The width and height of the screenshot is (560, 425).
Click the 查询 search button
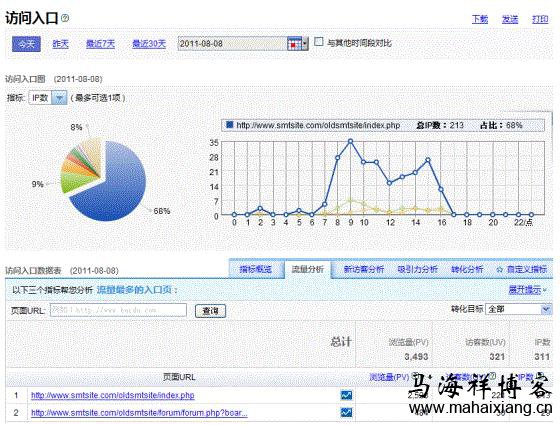[210, 311]
